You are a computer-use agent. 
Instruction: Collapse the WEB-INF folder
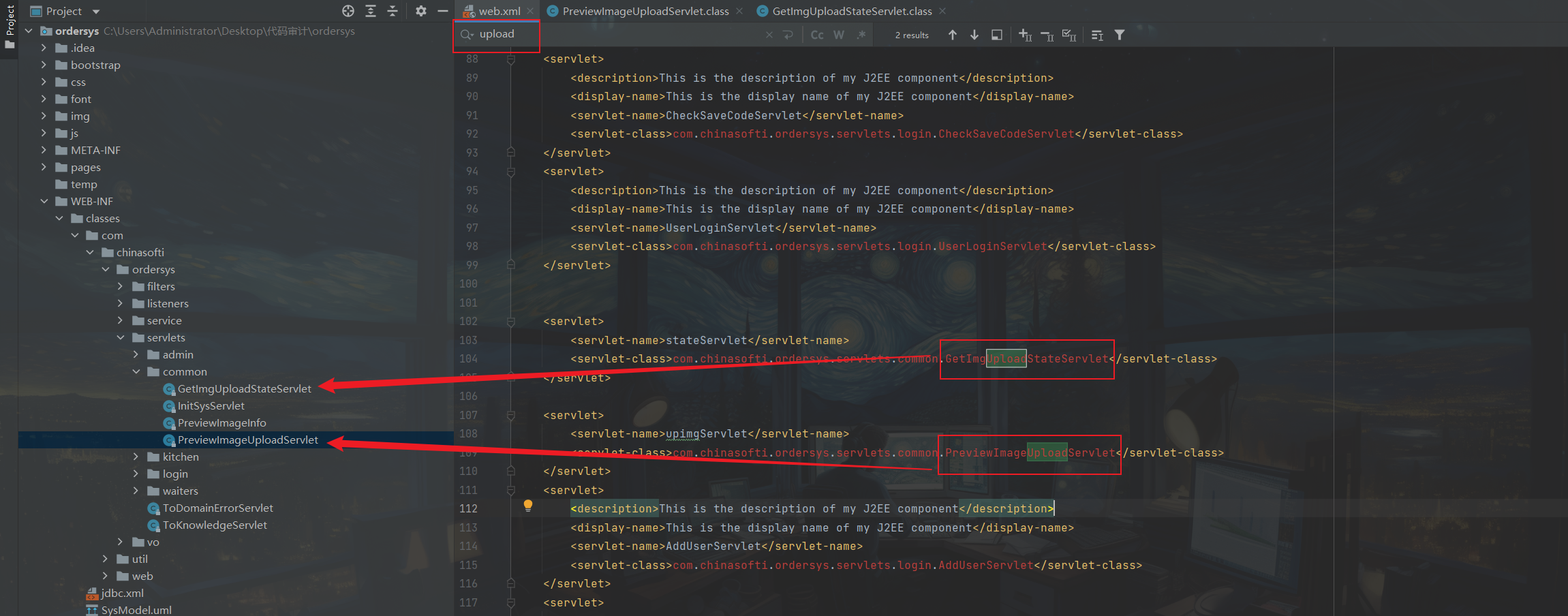click(x=44, y=201)
